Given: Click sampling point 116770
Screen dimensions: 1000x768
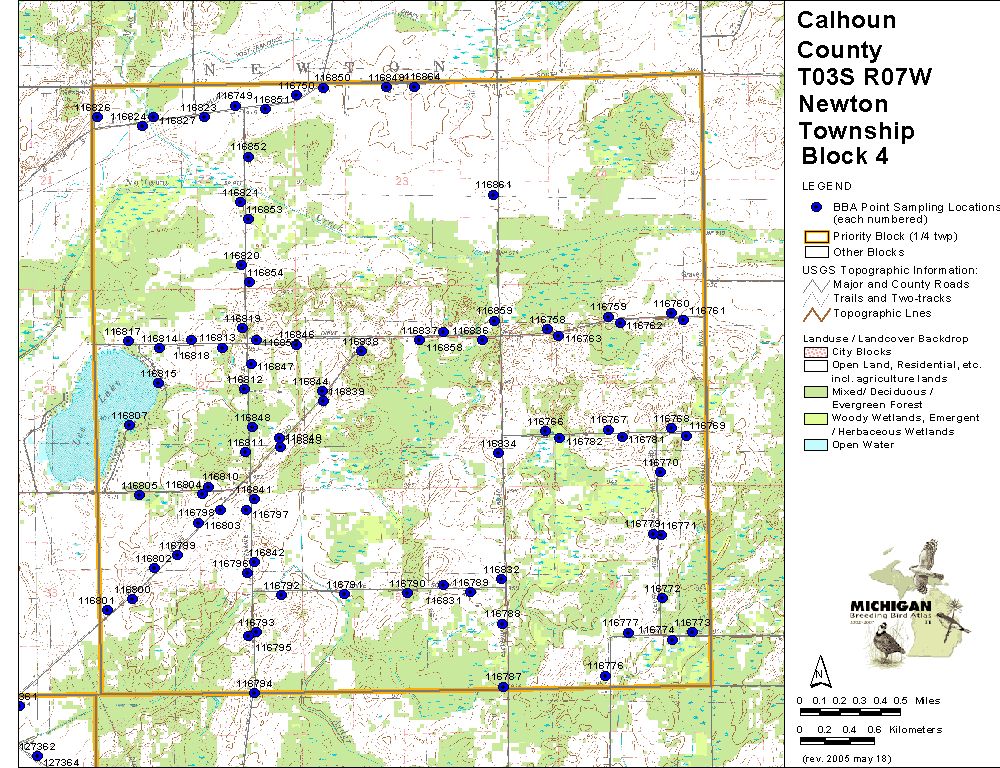Looking at the screenshot, I should pos(660,472).
